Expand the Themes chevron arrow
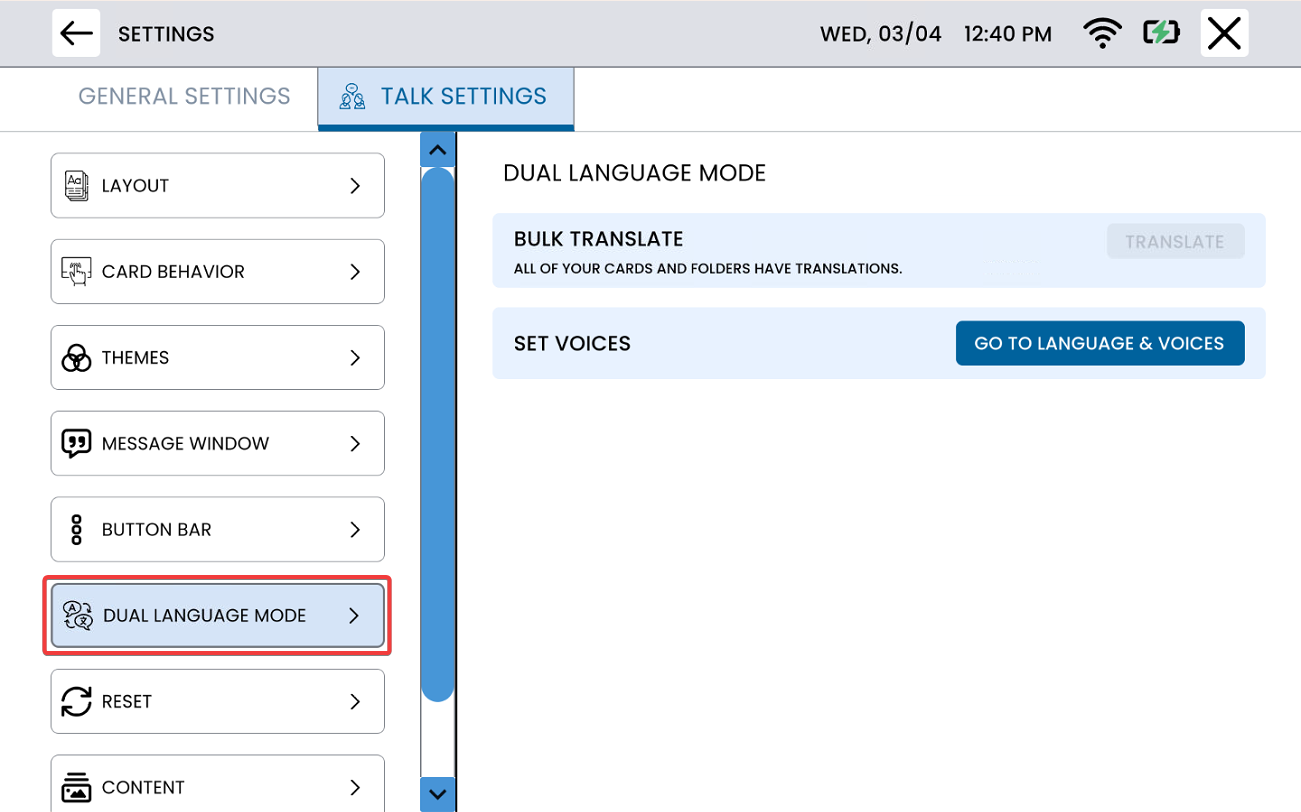This screenshot has width=1301, height=812. [355, 358]
